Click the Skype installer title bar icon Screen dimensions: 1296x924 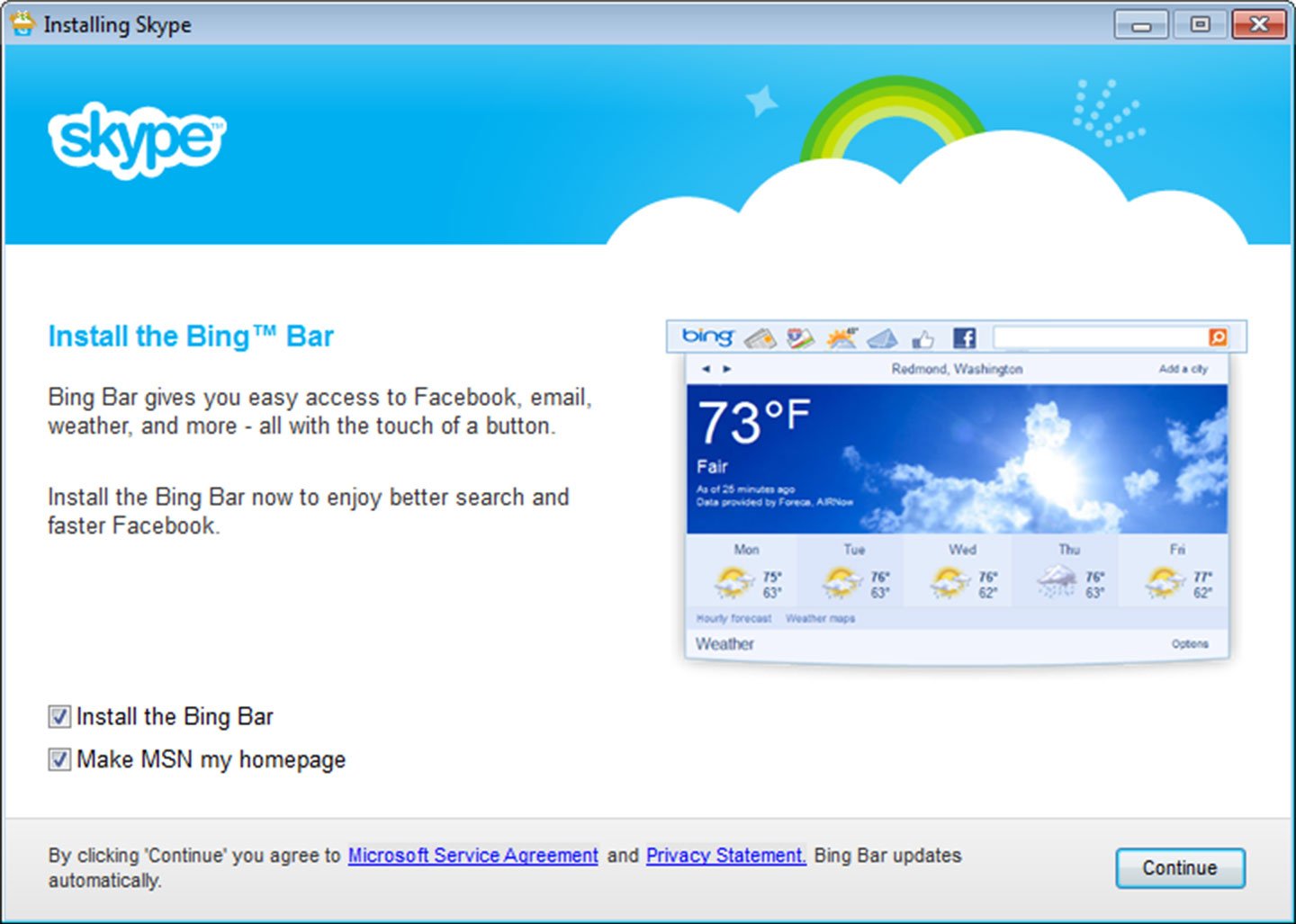point(22,24)
